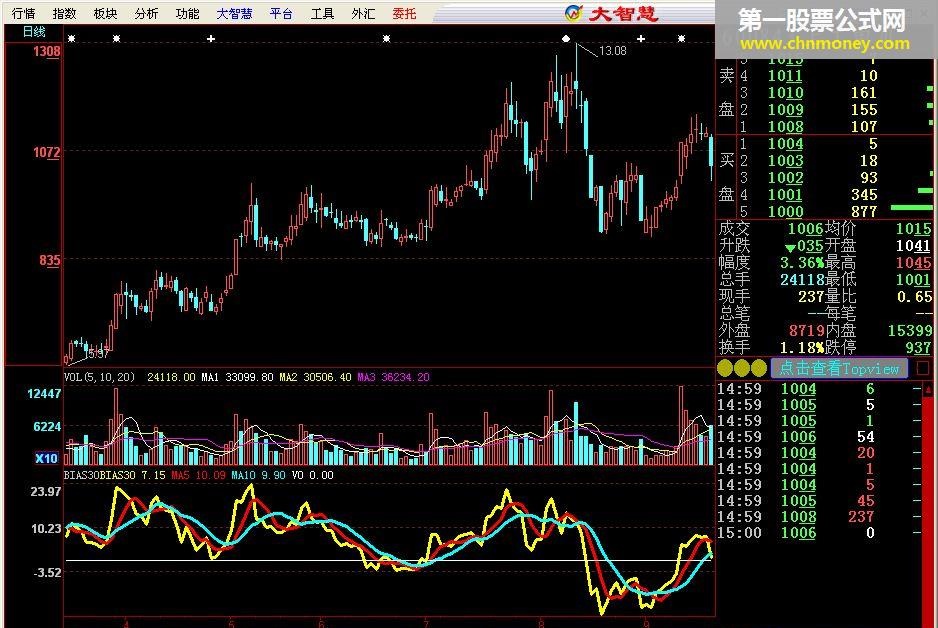Click the 日线 period label
Viewport: 938px width, 628px height.
coord(34,32)
